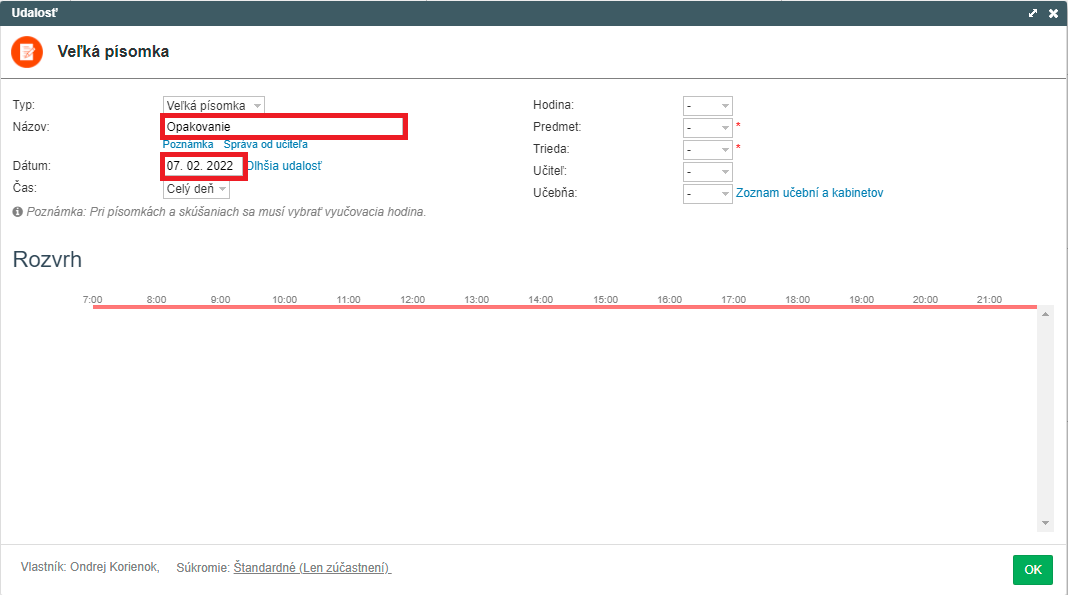Screen dimensions: 1068x595
Task: Open the Typ dropdown Veľká písomka
Action: (214, 106)
